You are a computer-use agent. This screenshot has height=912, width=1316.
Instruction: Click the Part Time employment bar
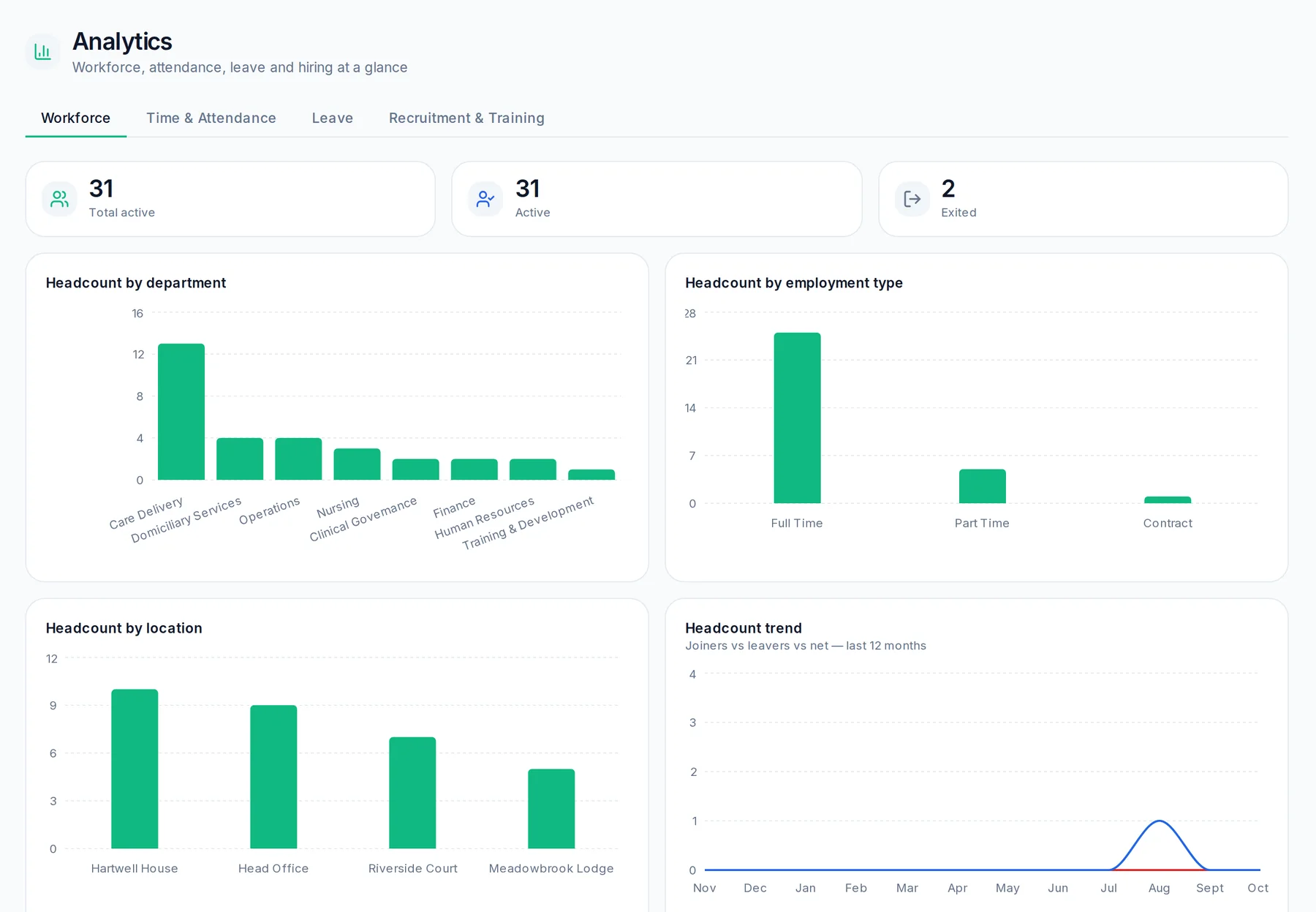click(x=982, y=486)
